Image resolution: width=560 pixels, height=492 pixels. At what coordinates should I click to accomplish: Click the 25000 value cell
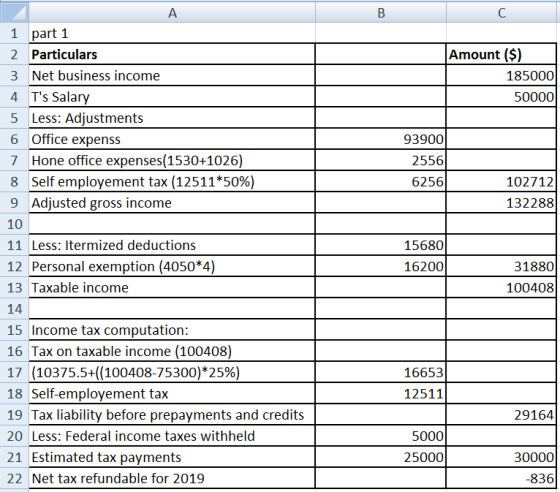coord(381,457)
